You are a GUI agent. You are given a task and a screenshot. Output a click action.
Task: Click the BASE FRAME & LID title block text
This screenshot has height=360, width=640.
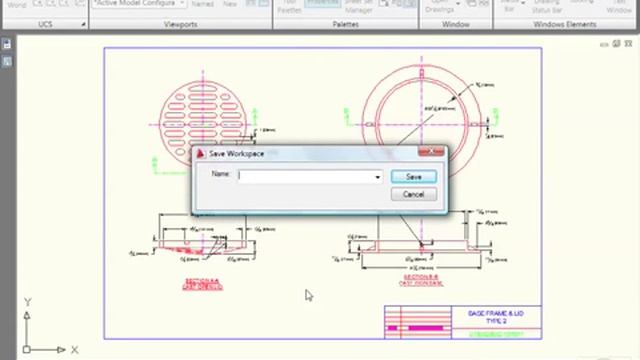(496, 317)
